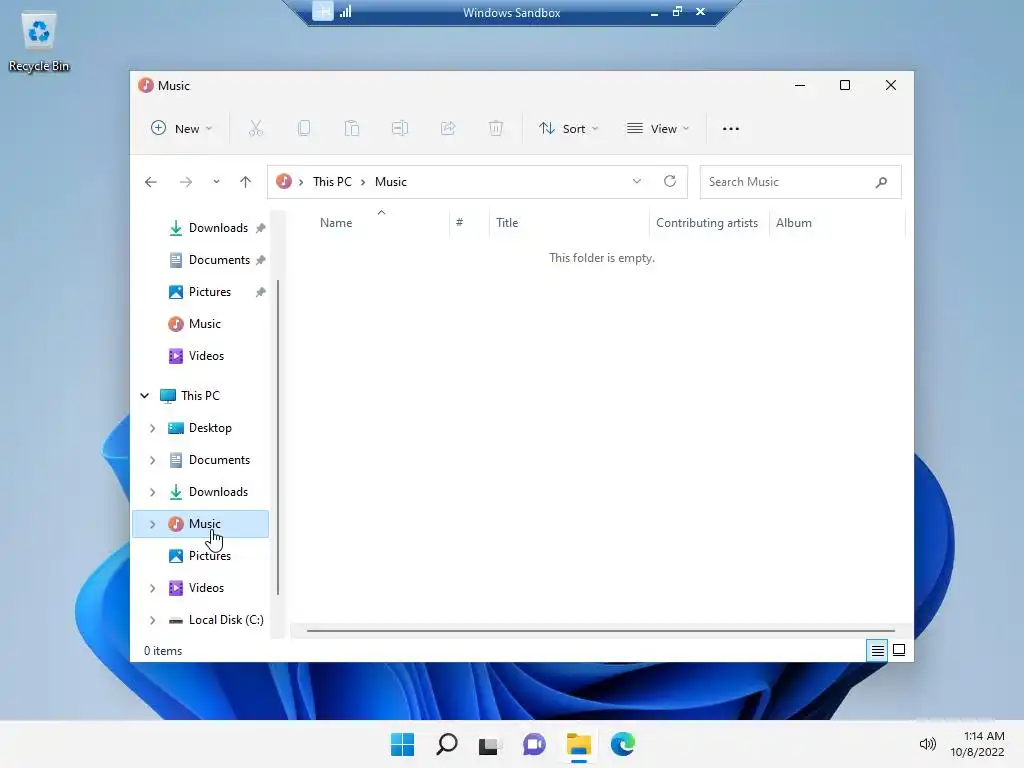
Task: Switch to large thumbnails view button
Action: click(899, 650)
